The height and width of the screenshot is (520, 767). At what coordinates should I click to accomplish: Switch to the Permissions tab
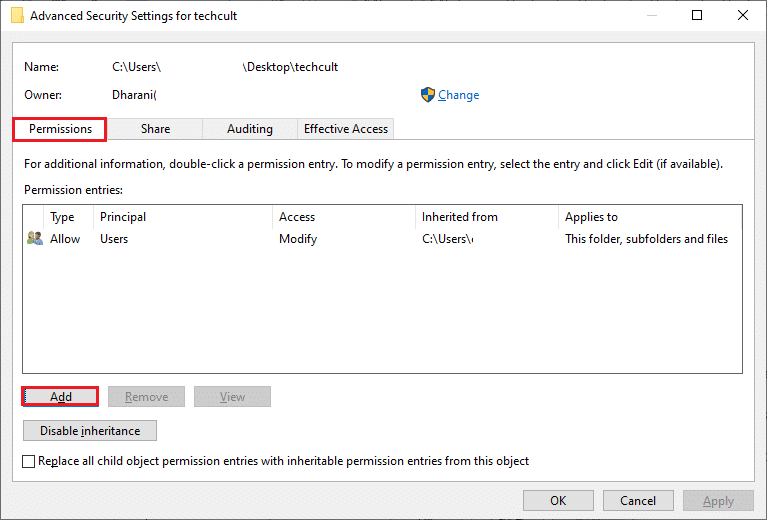tap(60, 129)
